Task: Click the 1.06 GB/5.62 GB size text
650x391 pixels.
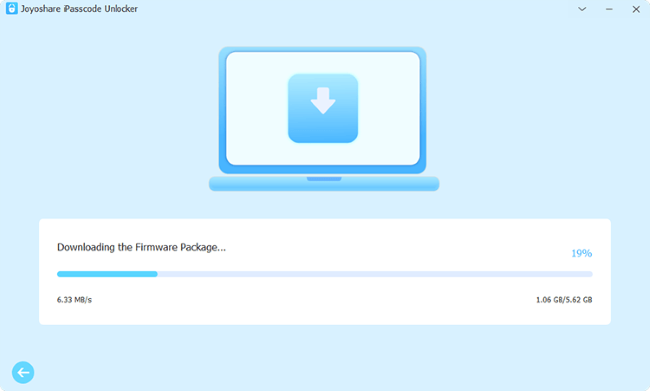Action: (564, 299)
